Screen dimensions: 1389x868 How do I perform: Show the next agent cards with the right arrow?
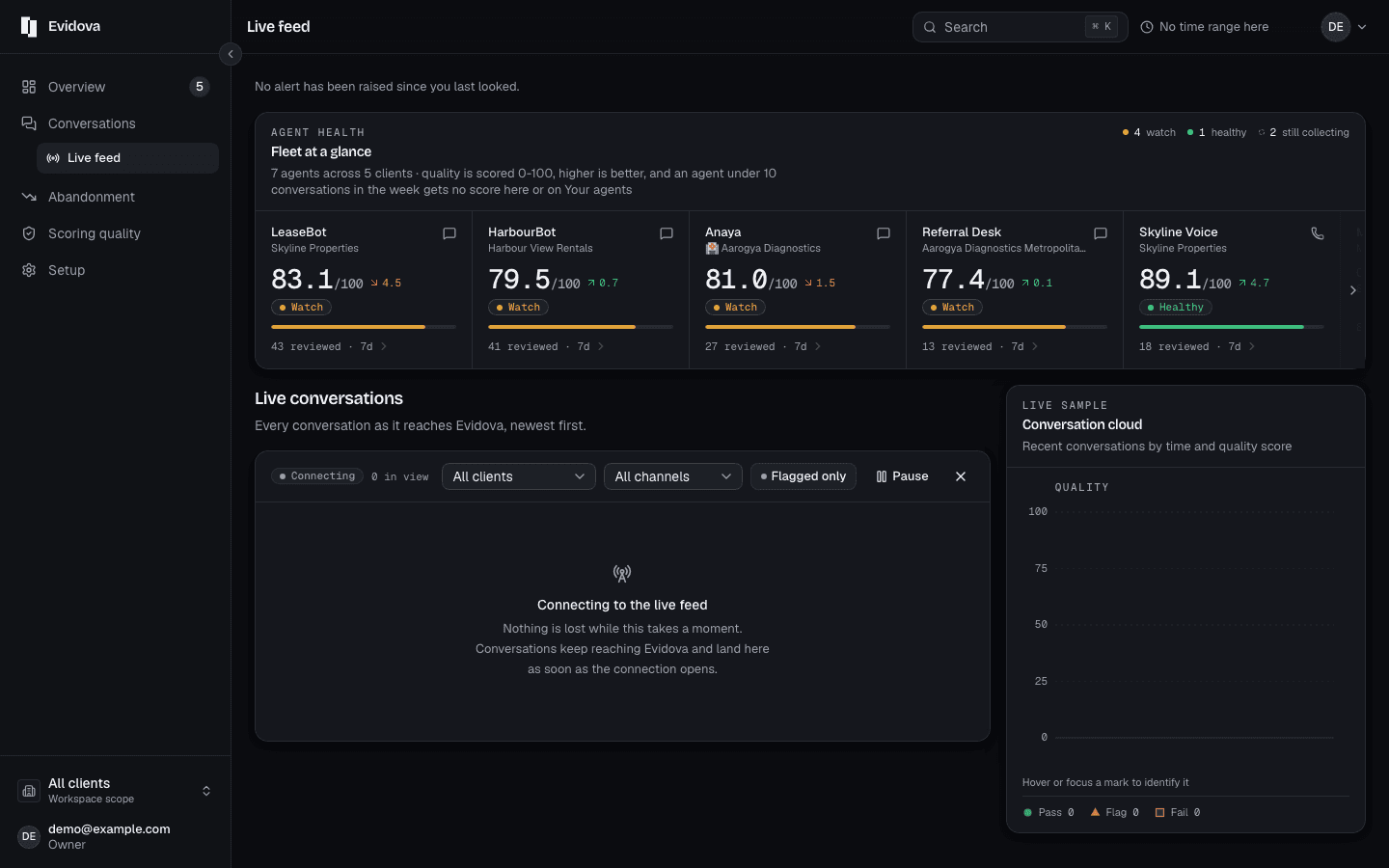(x=1353, y=290)
